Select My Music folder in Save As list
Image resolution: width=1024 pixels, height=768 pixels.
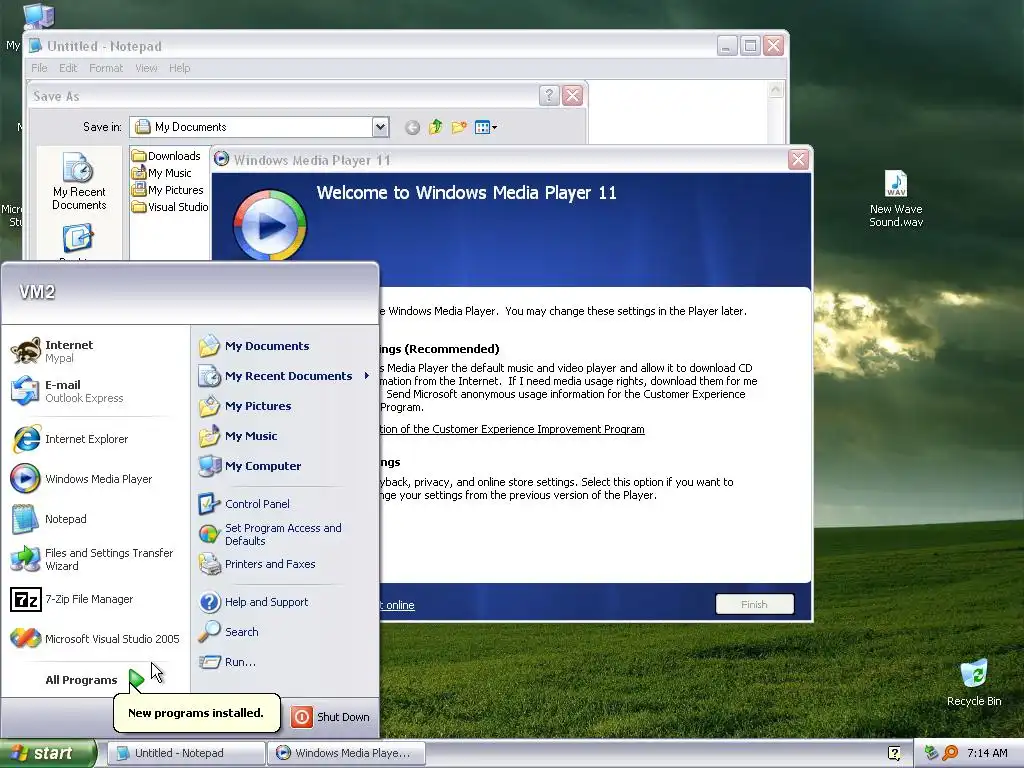[x=161, y=173]
